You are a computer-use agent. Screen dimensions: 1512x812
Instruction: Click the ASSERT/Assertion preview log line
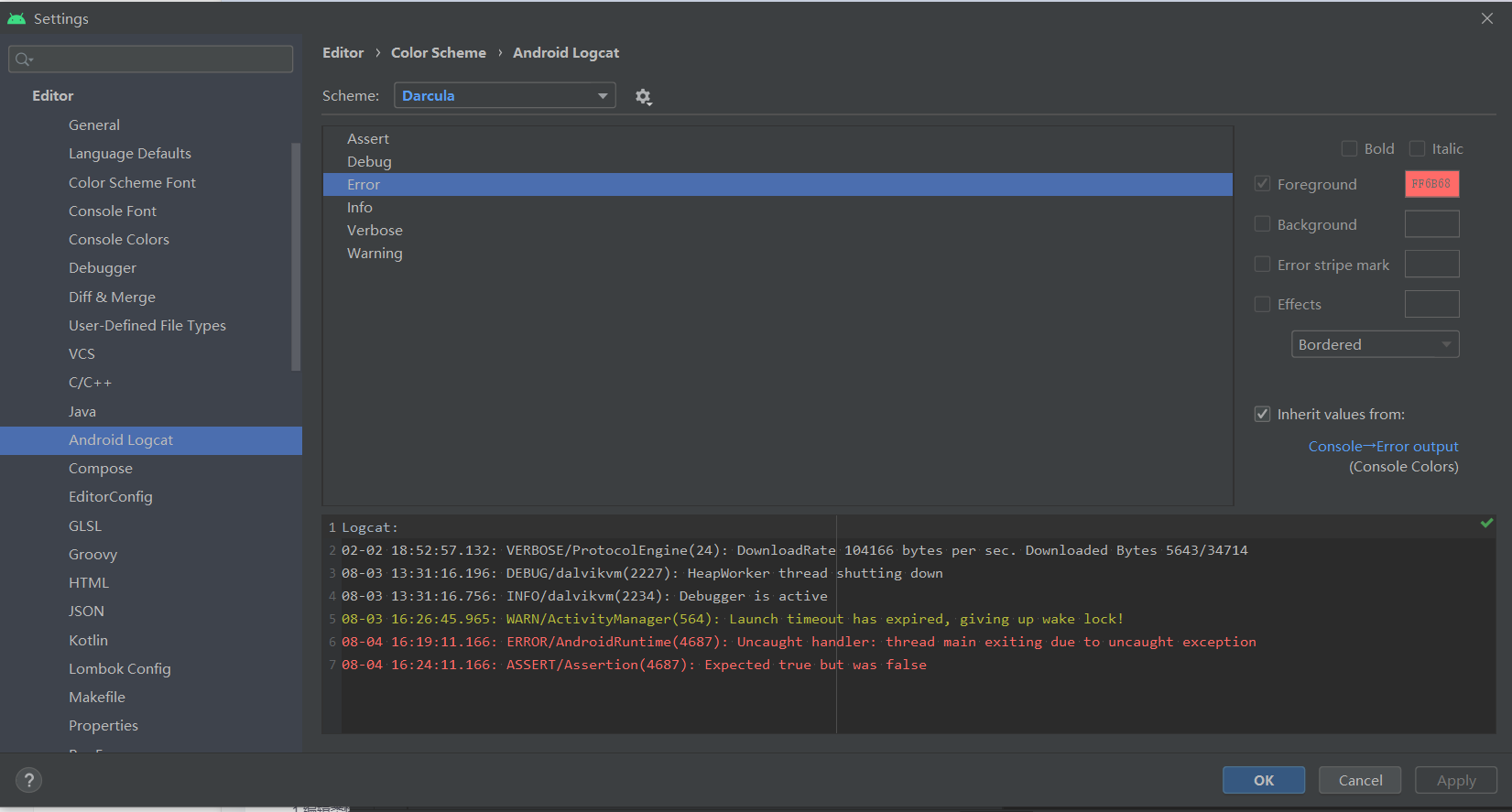[634, 665]
